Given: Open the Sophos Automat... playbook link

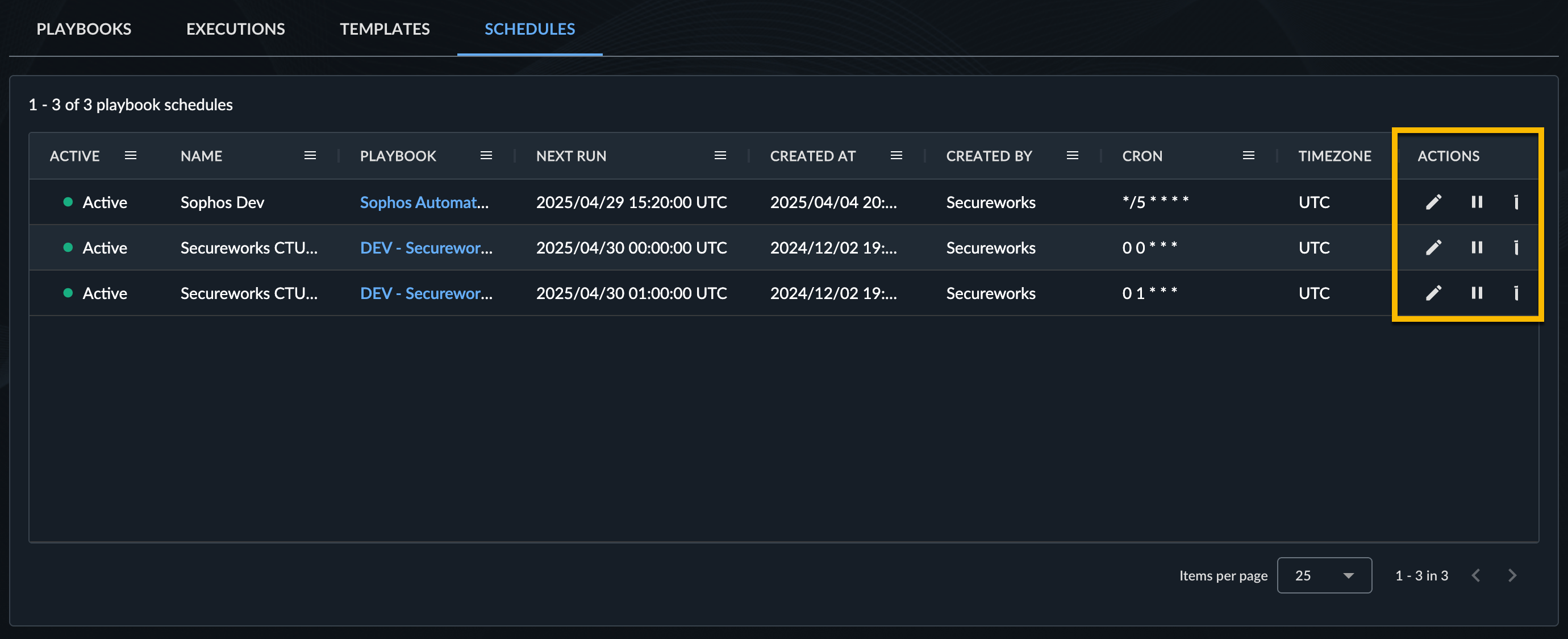Looking at the screenshot, I should (424, 202).
